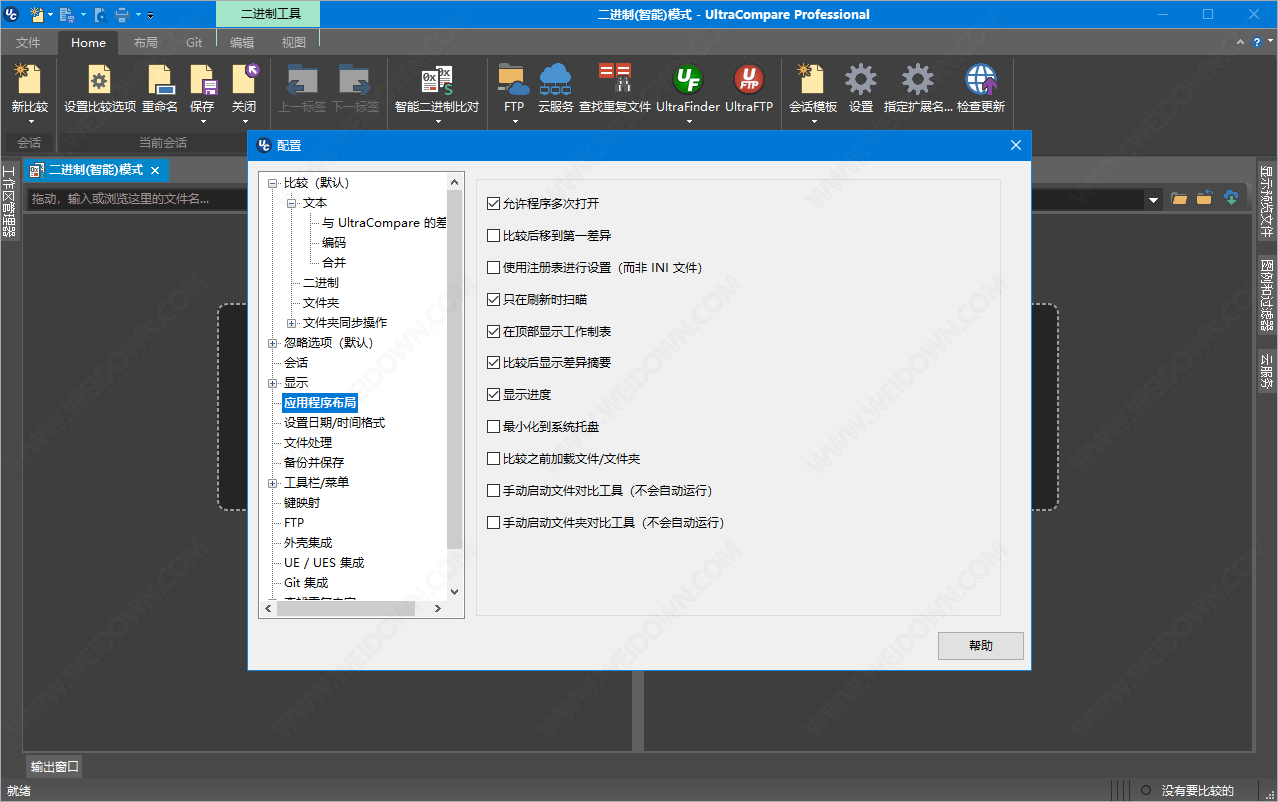The image size is (1278, 802).
Task: Open the 输出窗口 panel button
Action: coord(55,767)
